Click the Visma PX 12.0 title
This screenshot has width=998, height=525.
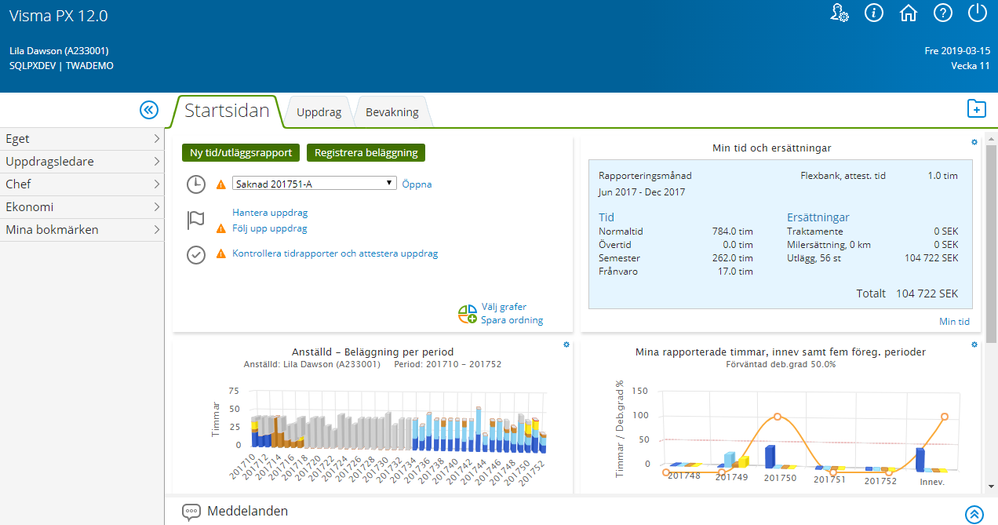(x=59, y=16)
